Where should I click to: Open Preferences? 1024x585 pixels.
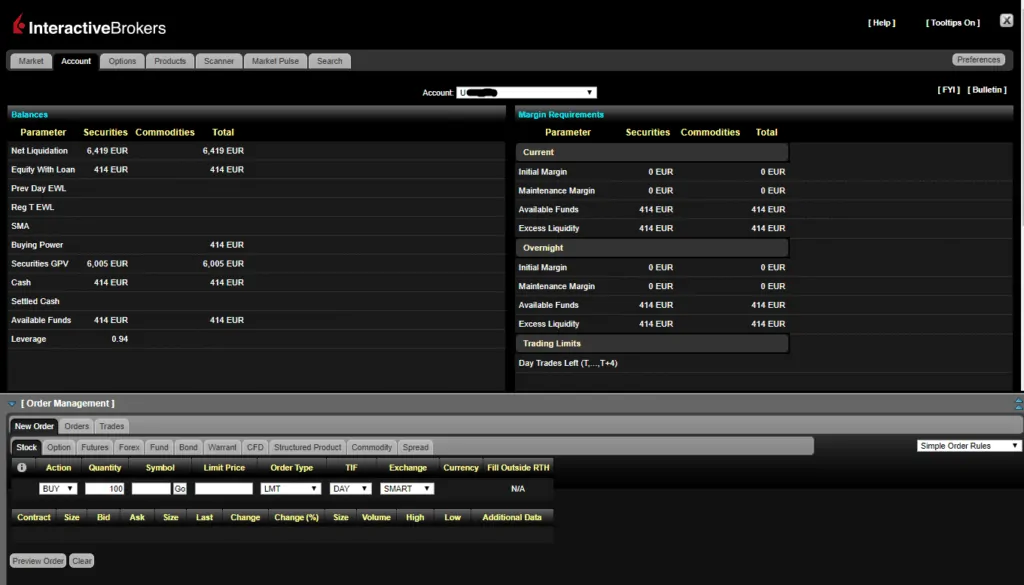click(978, 59)
